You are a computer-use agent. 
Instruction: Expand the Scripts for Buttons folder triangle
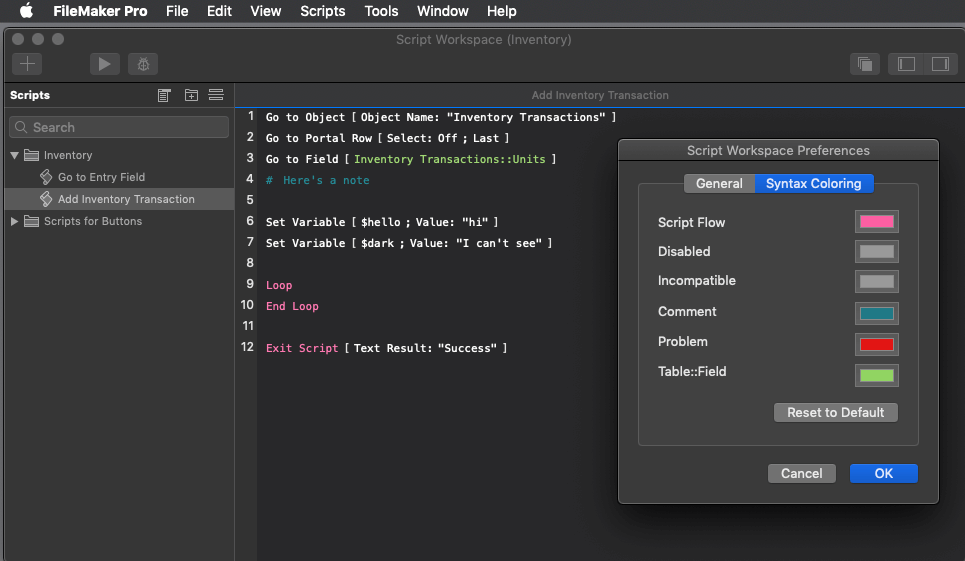tap(14, 221)
